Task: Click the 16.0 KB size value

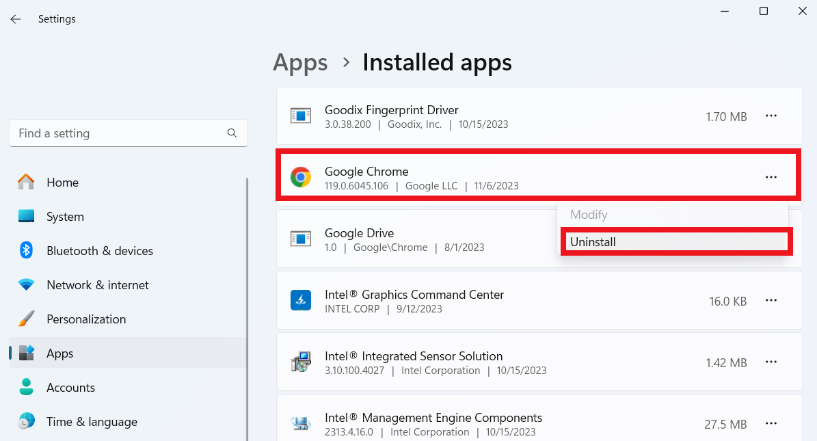Action: coord(728,301)
